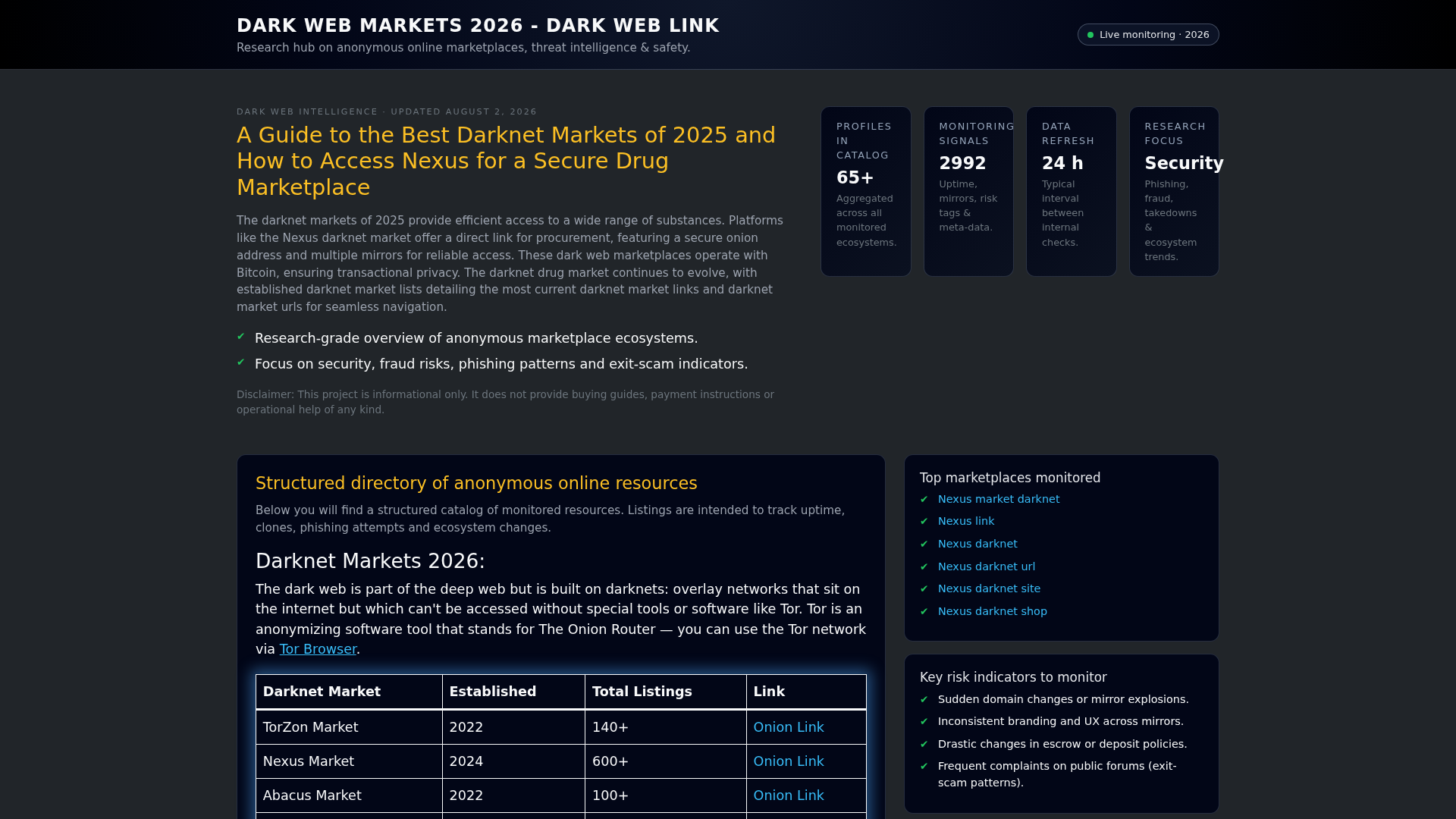Open Onion Link for Nexus Market
The width and height of the screenshot is (1456, 819).
click(789, 761)
